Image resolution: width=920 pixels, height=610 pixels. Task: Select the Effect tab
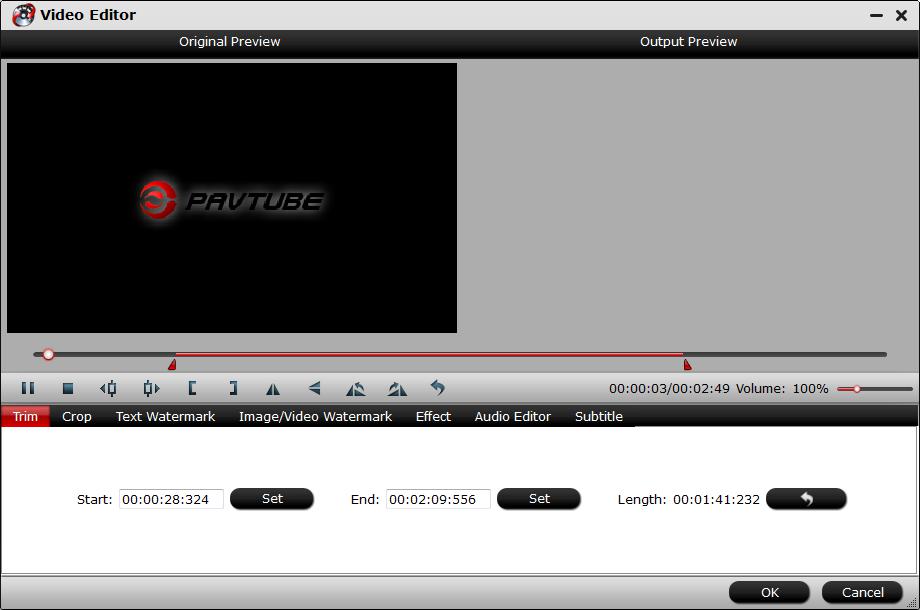[433, 416]
